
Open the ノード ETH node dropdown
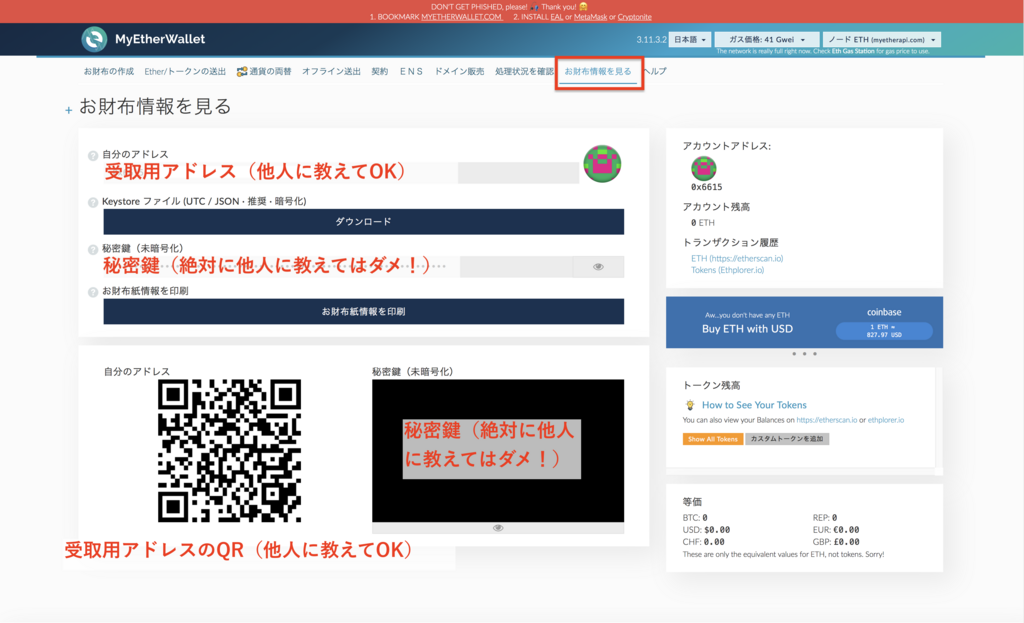(x=882, y=40)
